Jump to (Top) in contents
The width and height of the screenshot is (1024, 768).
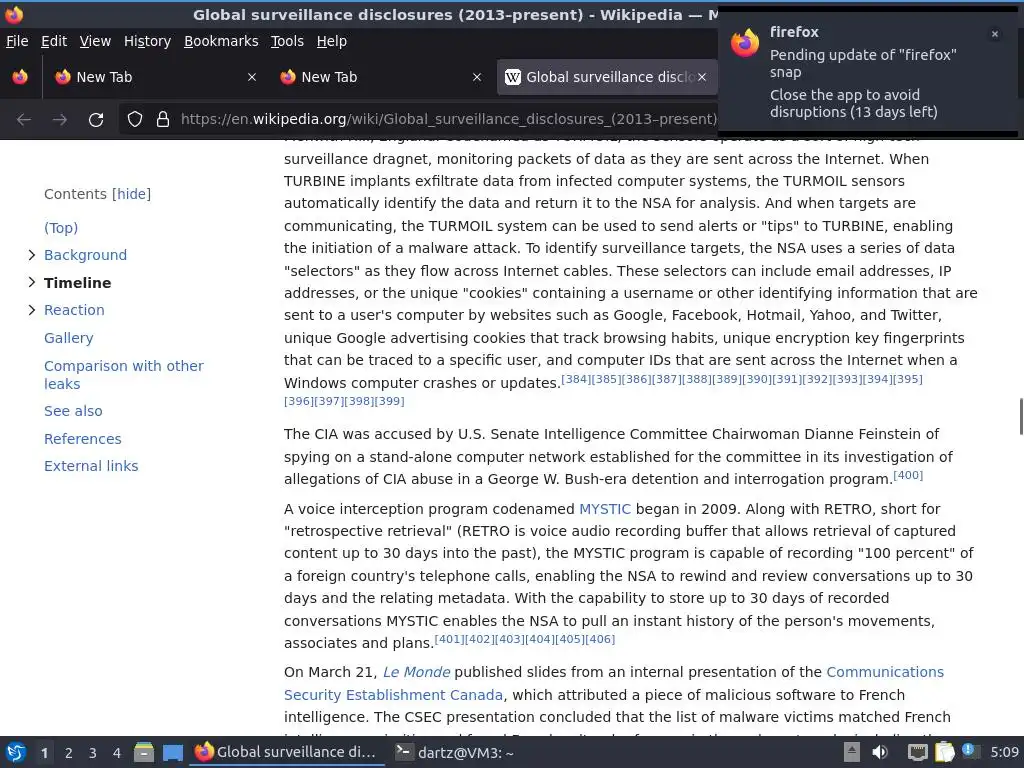pos(61,228)
